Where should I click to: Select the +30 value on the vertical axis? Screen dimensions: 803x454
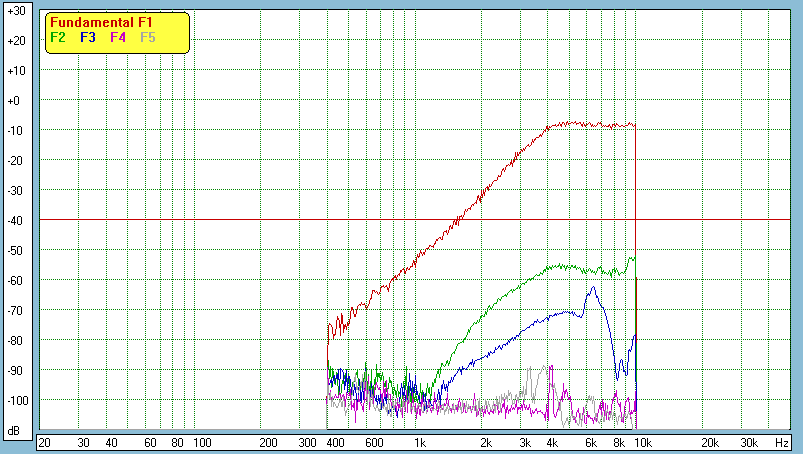tap(15, 11)
